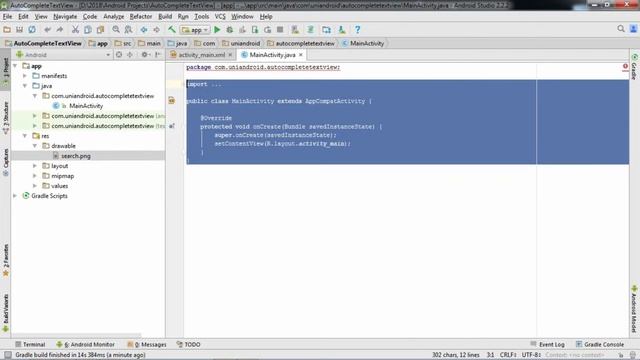Expand the values folder

[35, 186]
